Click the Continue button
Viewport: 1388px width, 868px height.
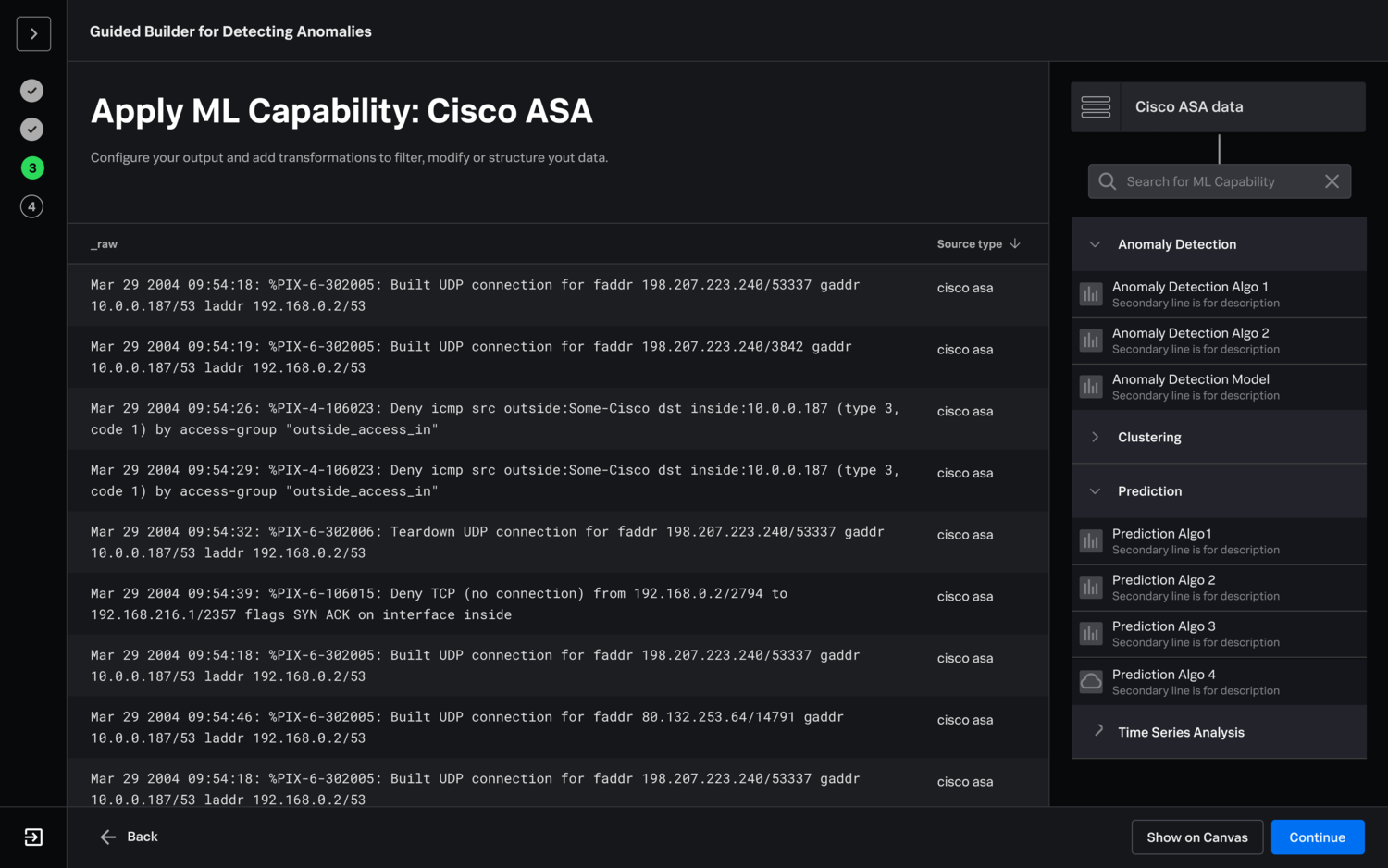click(1318, 837)
